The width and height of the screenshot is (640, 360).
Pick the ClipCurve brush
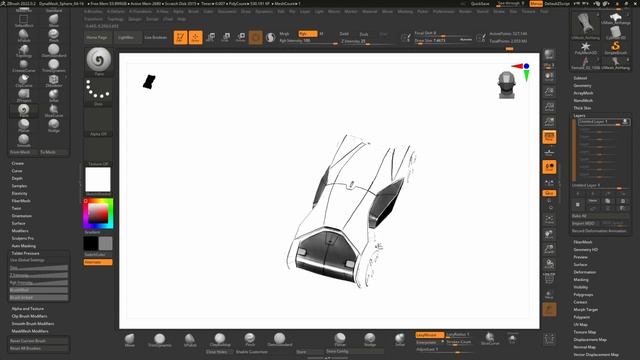[x=24, y=80]
